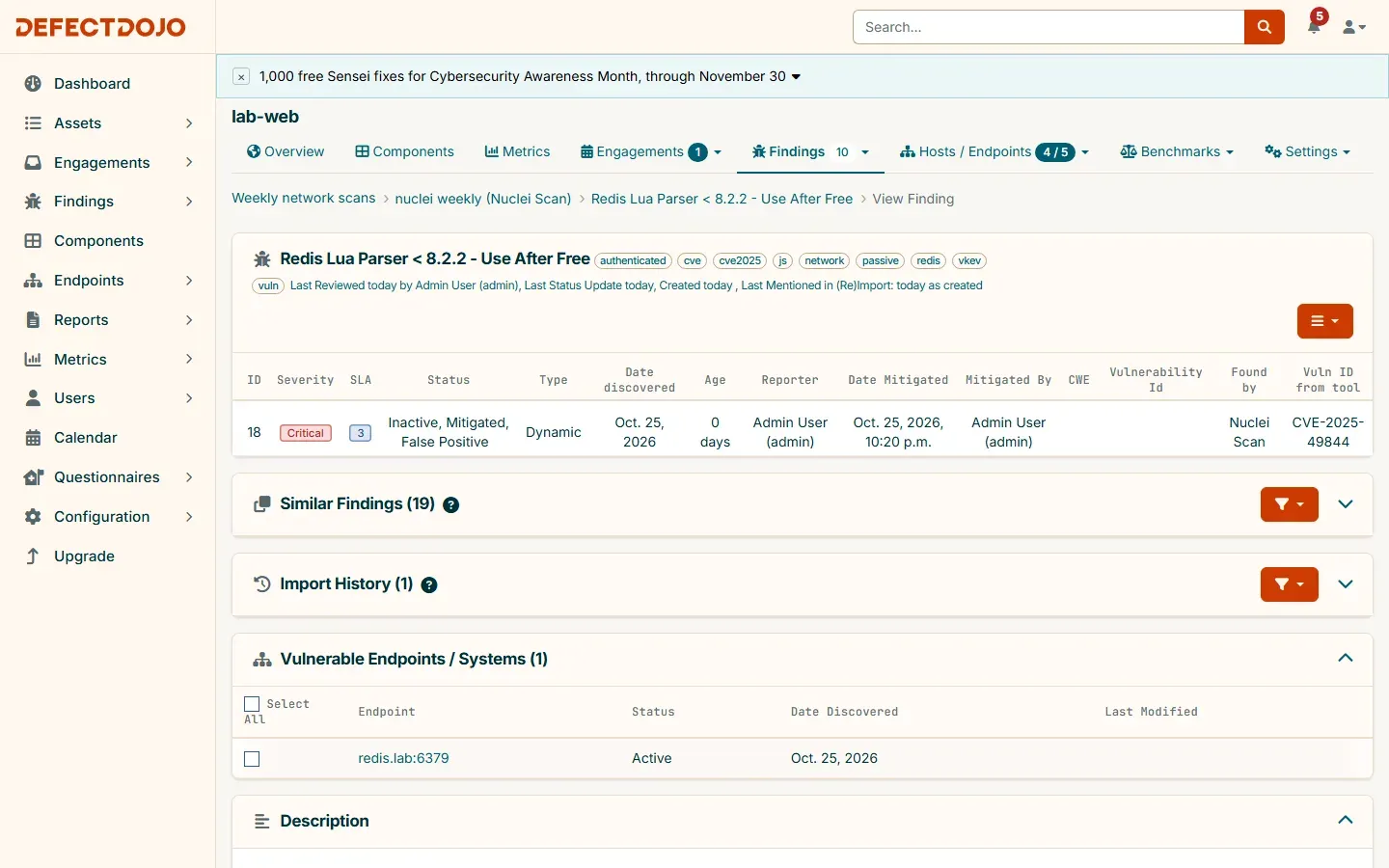Viewport: 1389px width, 868px height.
Task: Open the notifications bell
Action: pyautogui.click(x=1314, y=26)
